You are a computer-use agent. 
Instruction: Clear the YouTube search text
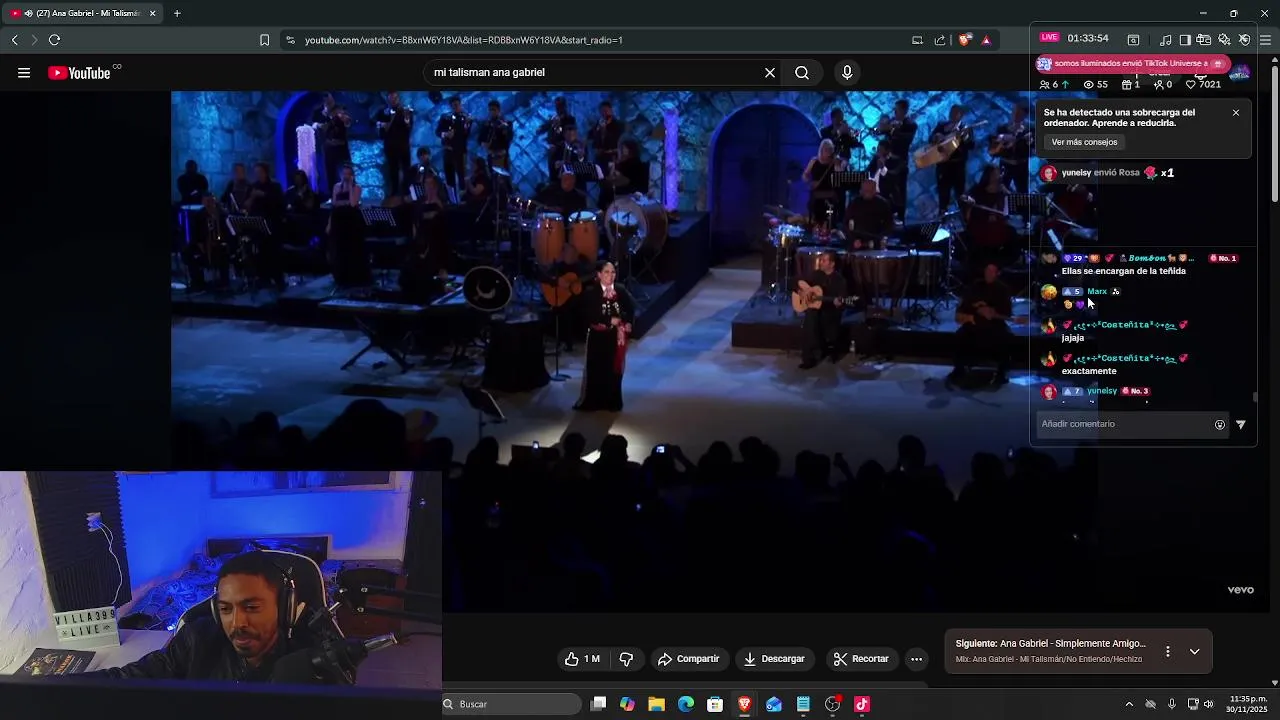pos(770,72)
